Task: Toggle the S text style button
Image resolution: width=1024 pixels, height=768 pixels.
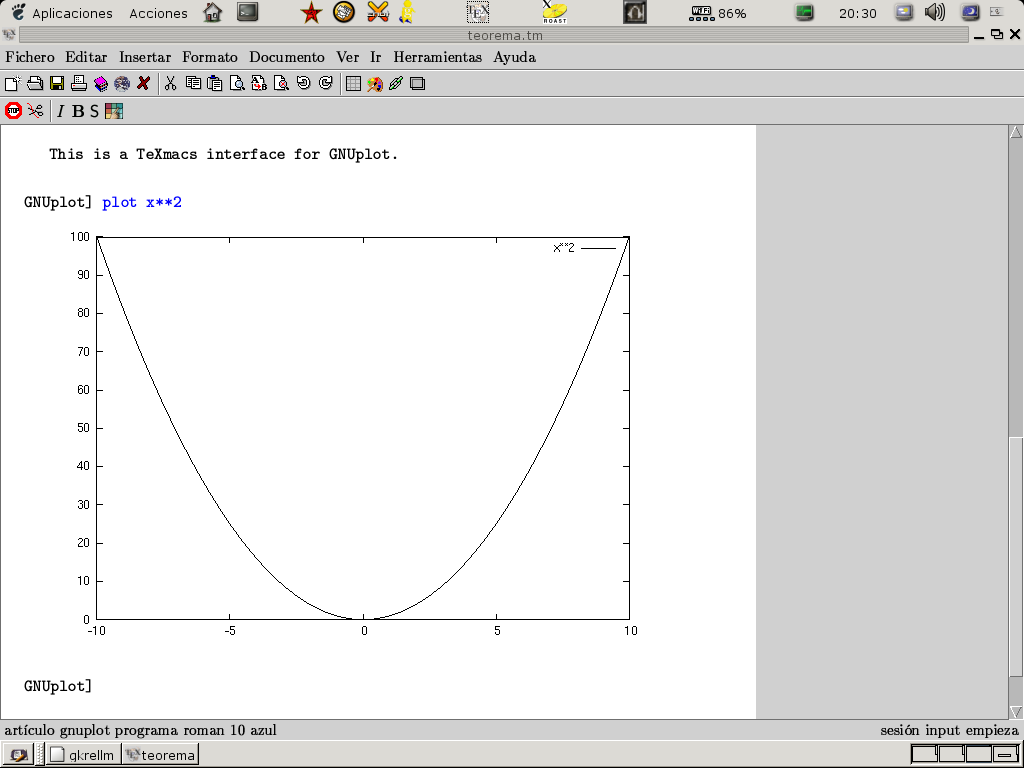Action: point(95,111)
